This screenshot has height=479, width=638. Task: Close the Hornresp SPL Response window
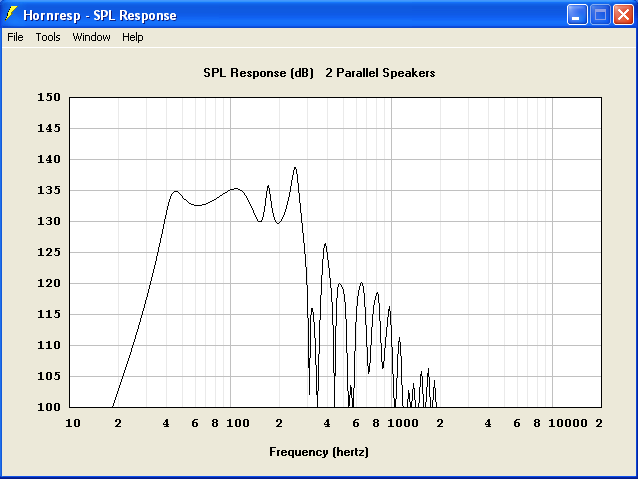pos(623,15)
